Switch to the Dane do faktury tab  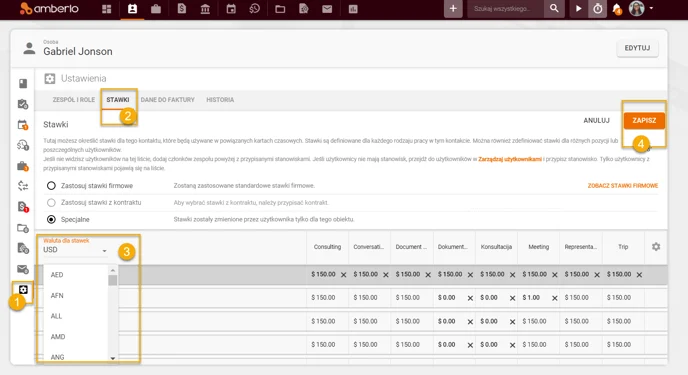(168, 100)
